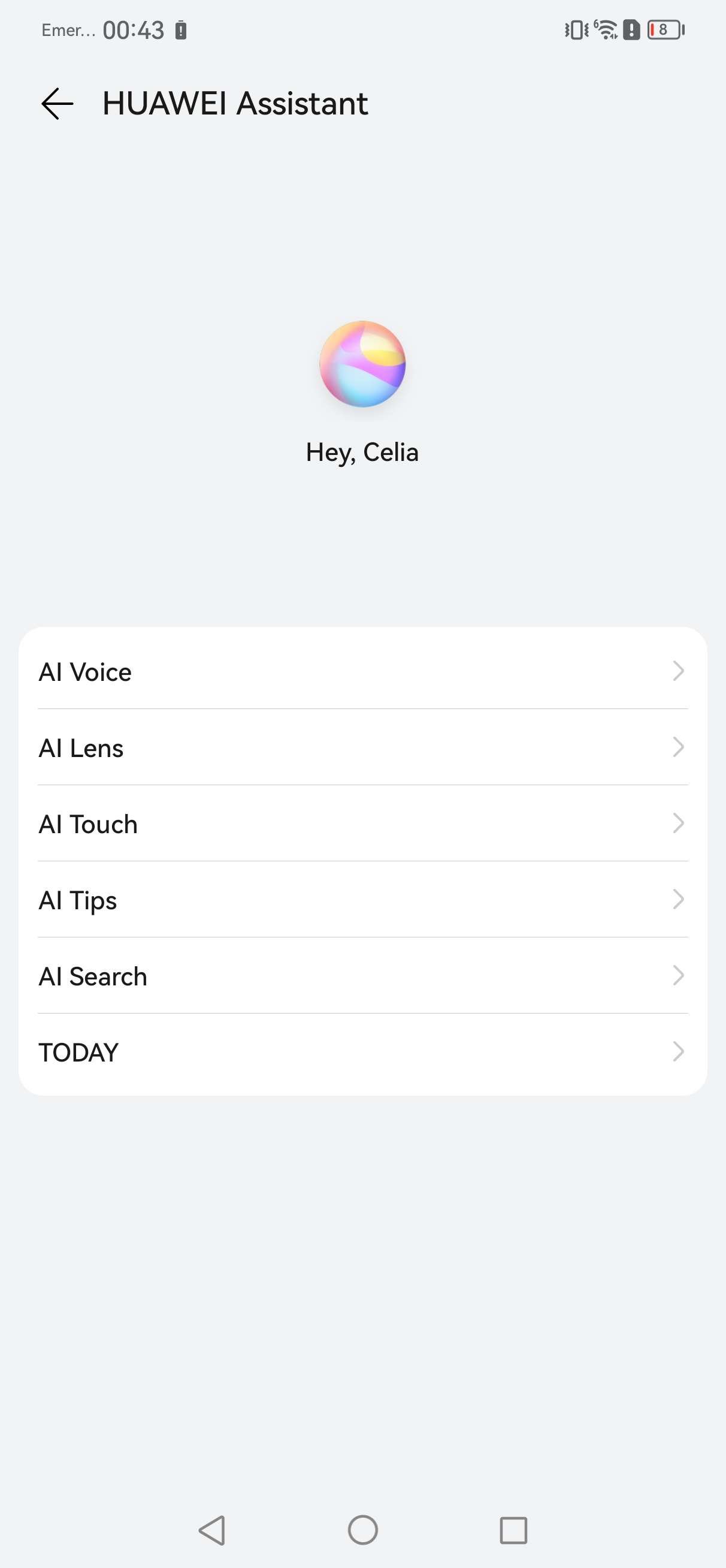Open the TODAY chevron arrow
This screenshot has width=726, height=1568.
(x=678, y=1051)
